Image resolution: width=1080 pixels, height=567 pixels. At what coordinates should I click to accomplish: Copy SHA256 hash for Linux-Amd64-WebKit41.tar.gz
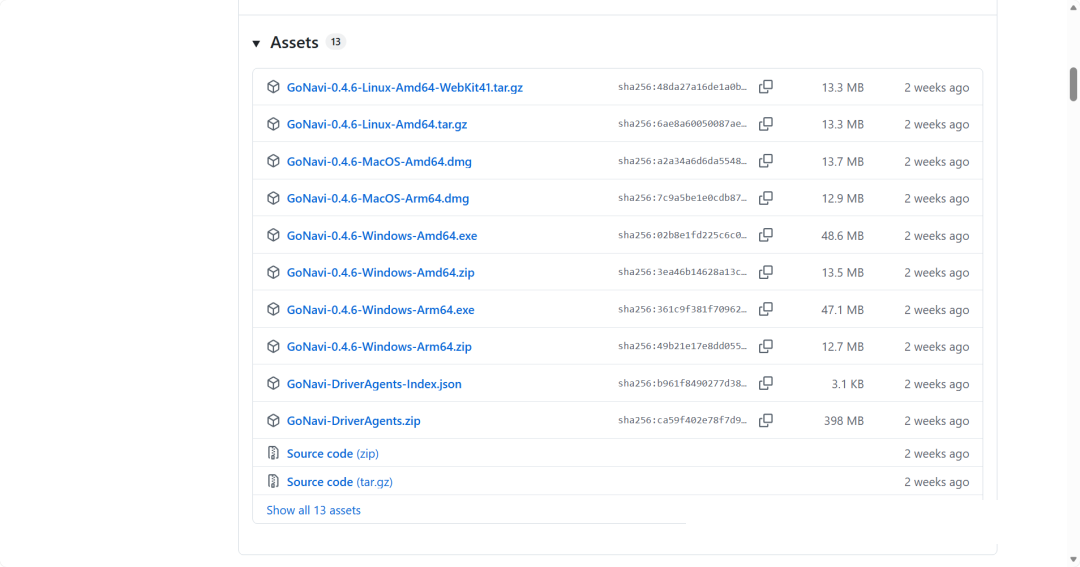coord(766,87)
